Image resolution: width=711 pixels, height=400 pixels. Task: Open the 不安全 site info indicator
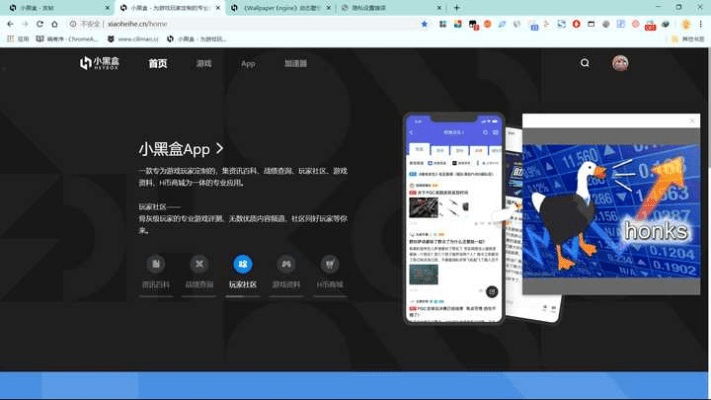pos(85,24)
